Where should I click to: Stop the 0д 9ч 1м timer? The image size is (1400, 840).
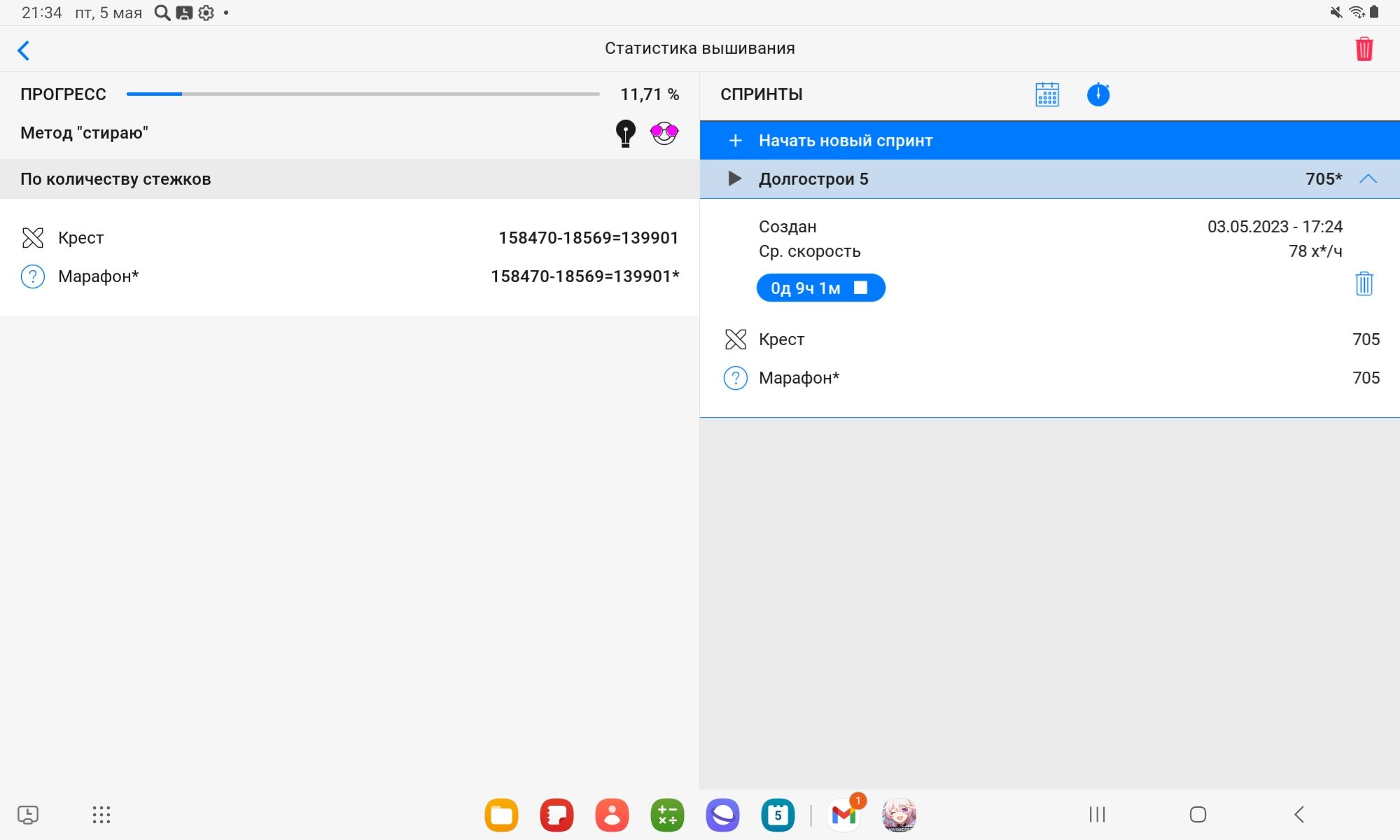pos(860,288)
